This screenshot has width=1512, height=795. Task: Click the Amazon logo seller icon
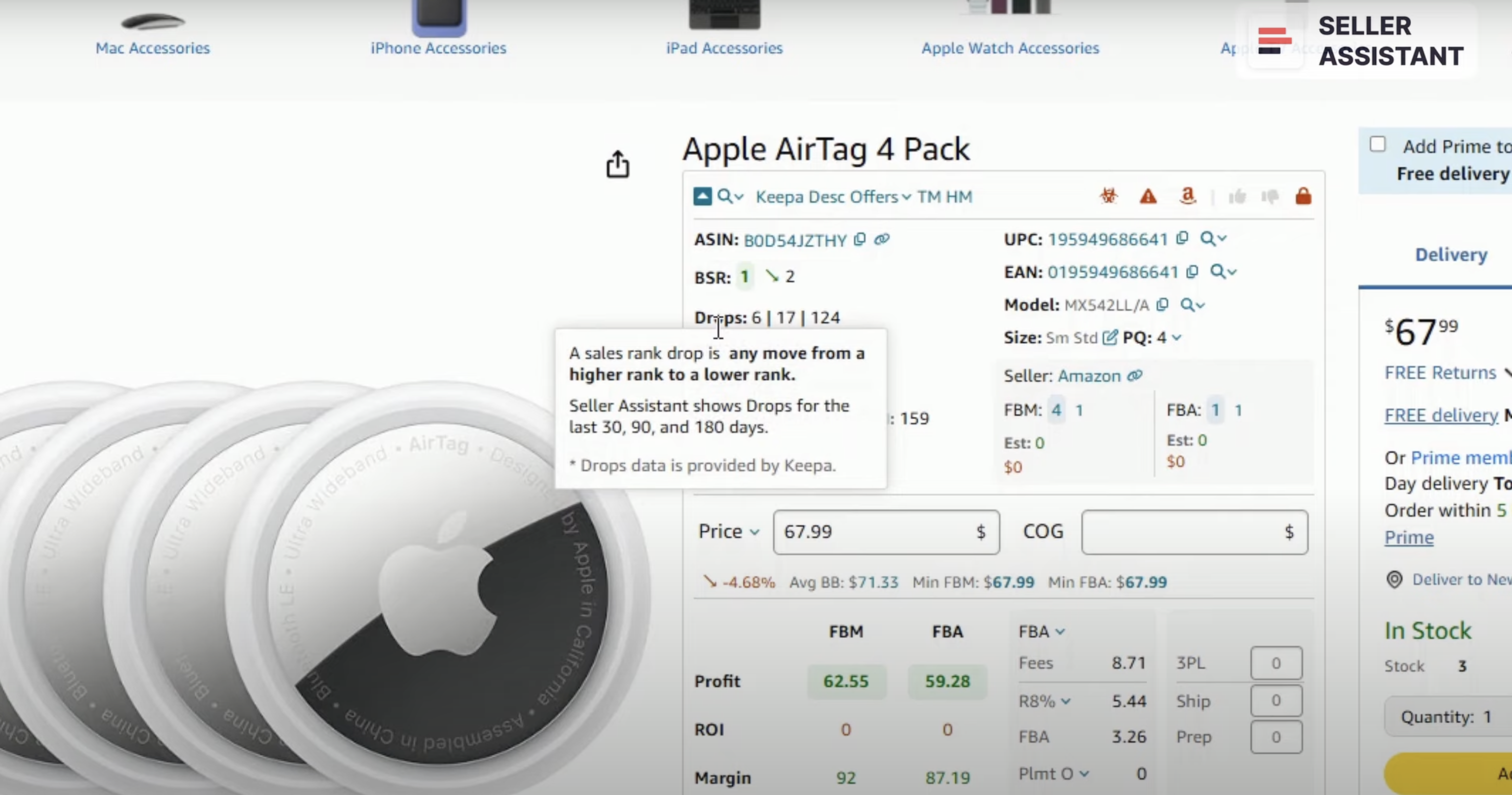1187,195
